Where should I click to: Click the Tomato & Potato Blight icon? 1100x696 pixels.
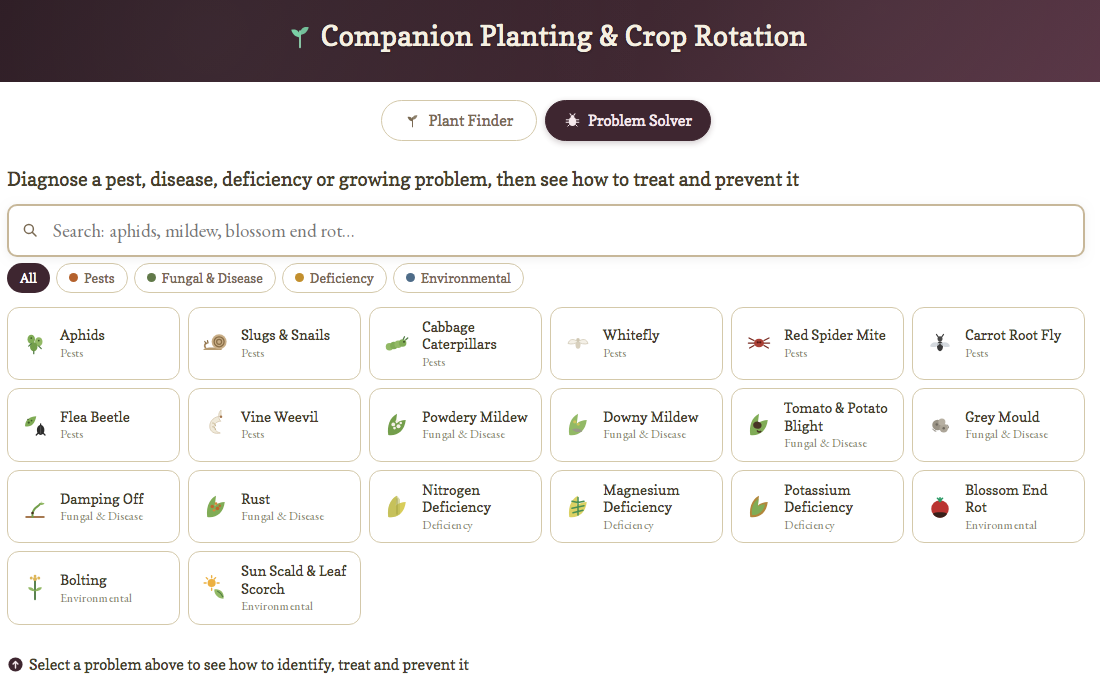coord(758,424)
